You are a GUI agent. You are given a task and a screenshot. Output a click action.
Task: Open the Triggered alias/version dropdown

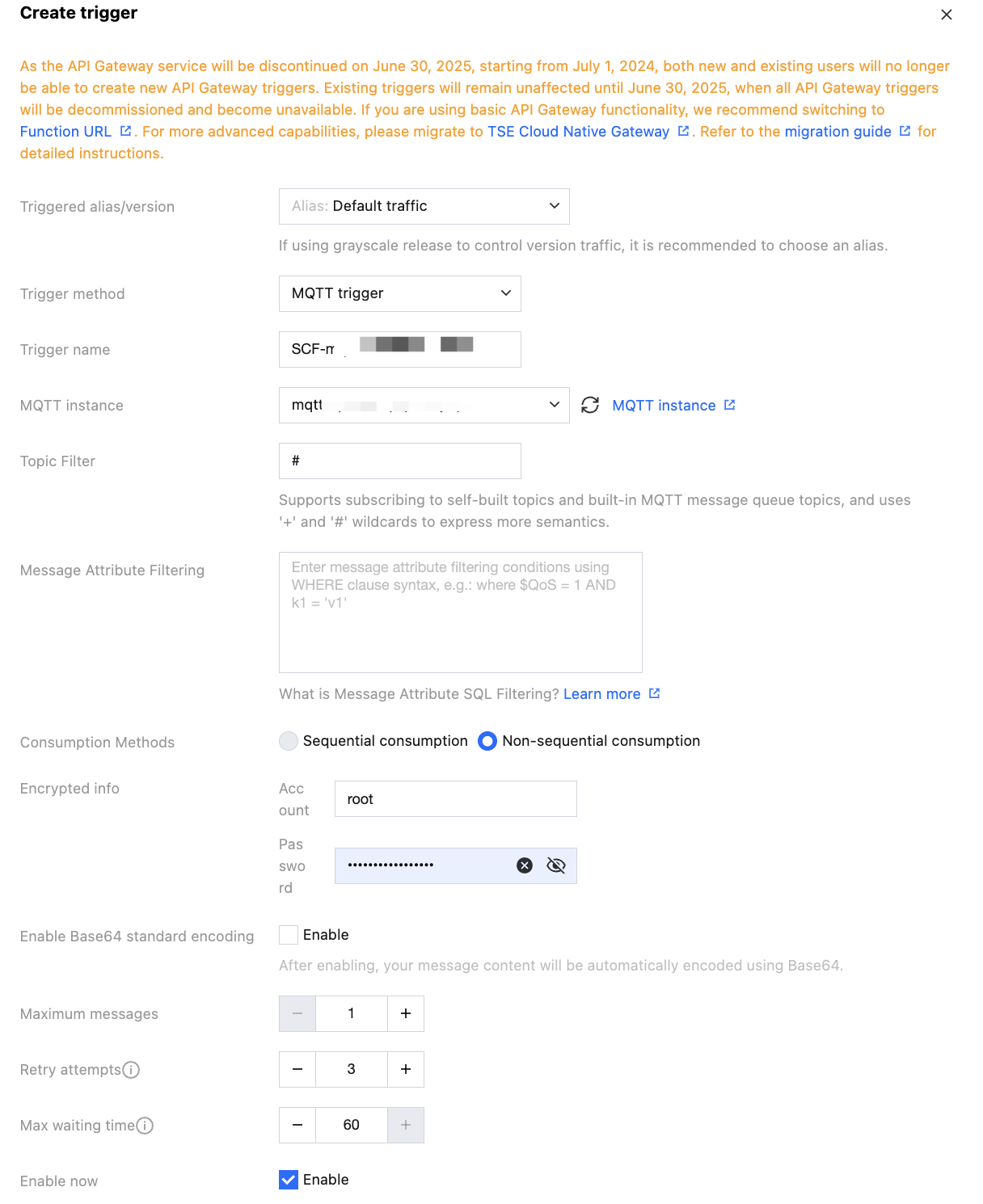click(424, 206)
